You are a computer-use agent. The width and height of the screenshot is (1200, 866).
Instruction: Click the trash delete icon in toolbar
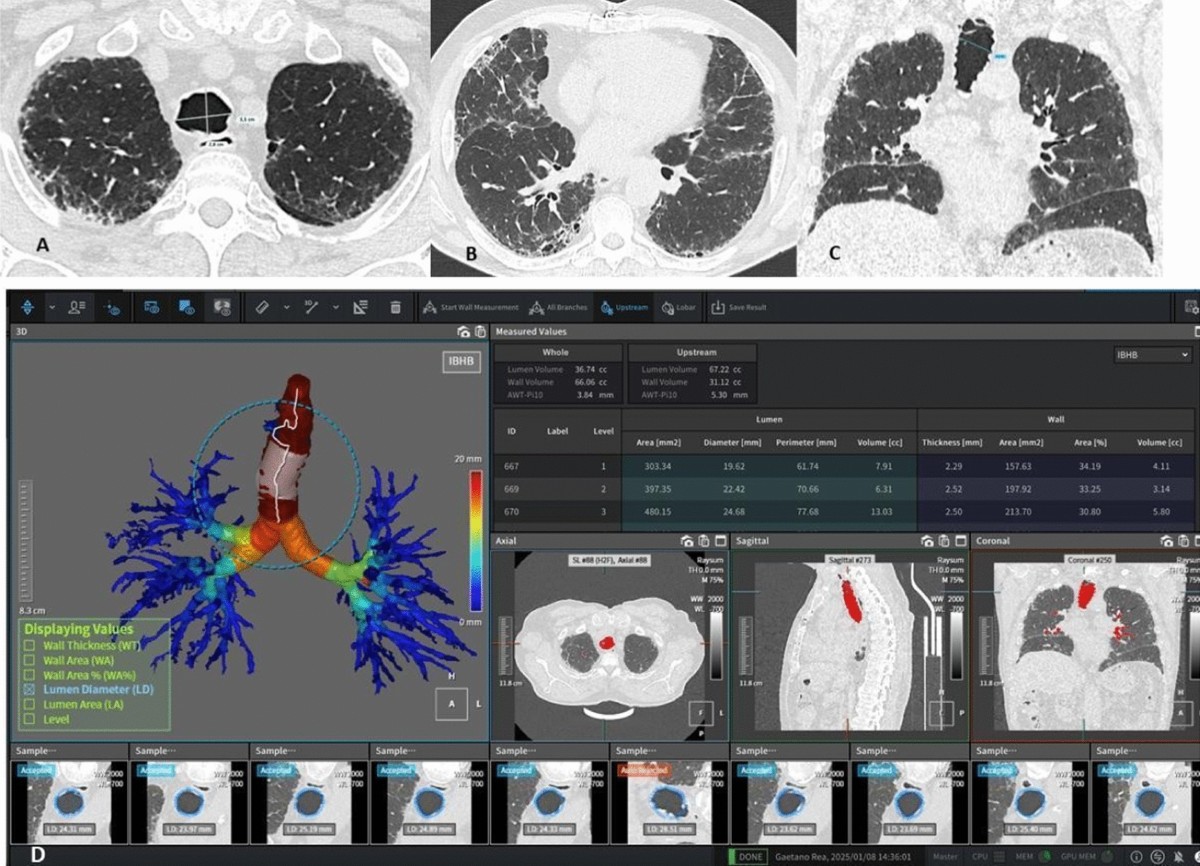[396, 308]
